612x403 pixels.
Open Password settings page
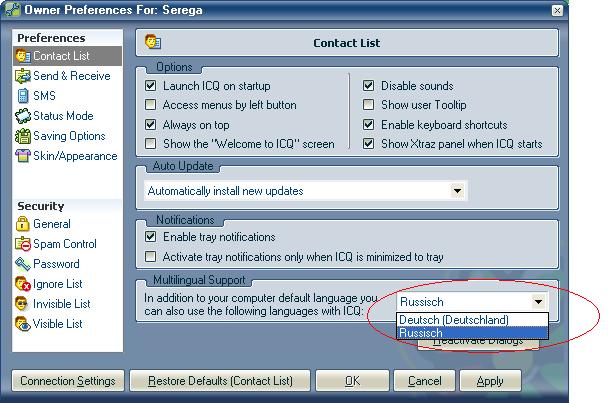[x=56, y=264]
